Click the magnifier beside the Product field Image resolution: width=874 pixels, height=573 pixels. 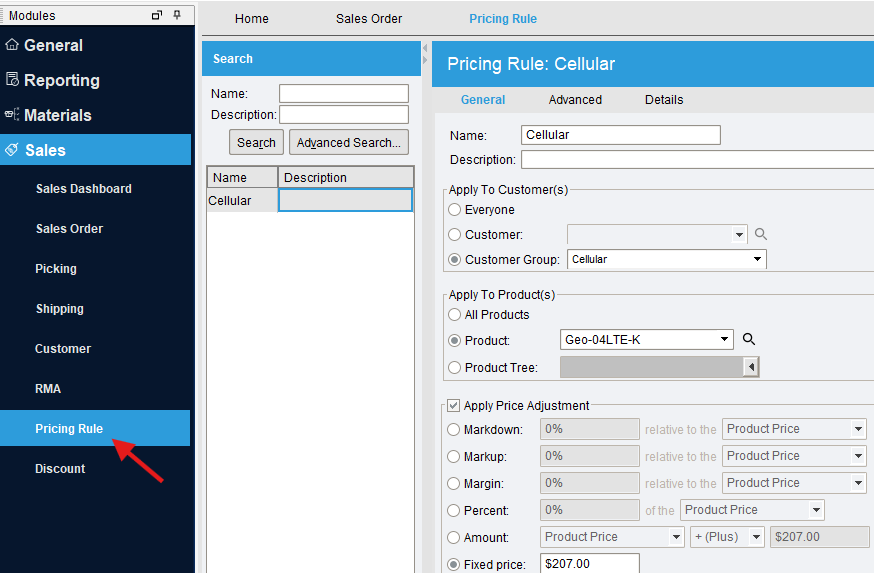(x=749, y=339)
